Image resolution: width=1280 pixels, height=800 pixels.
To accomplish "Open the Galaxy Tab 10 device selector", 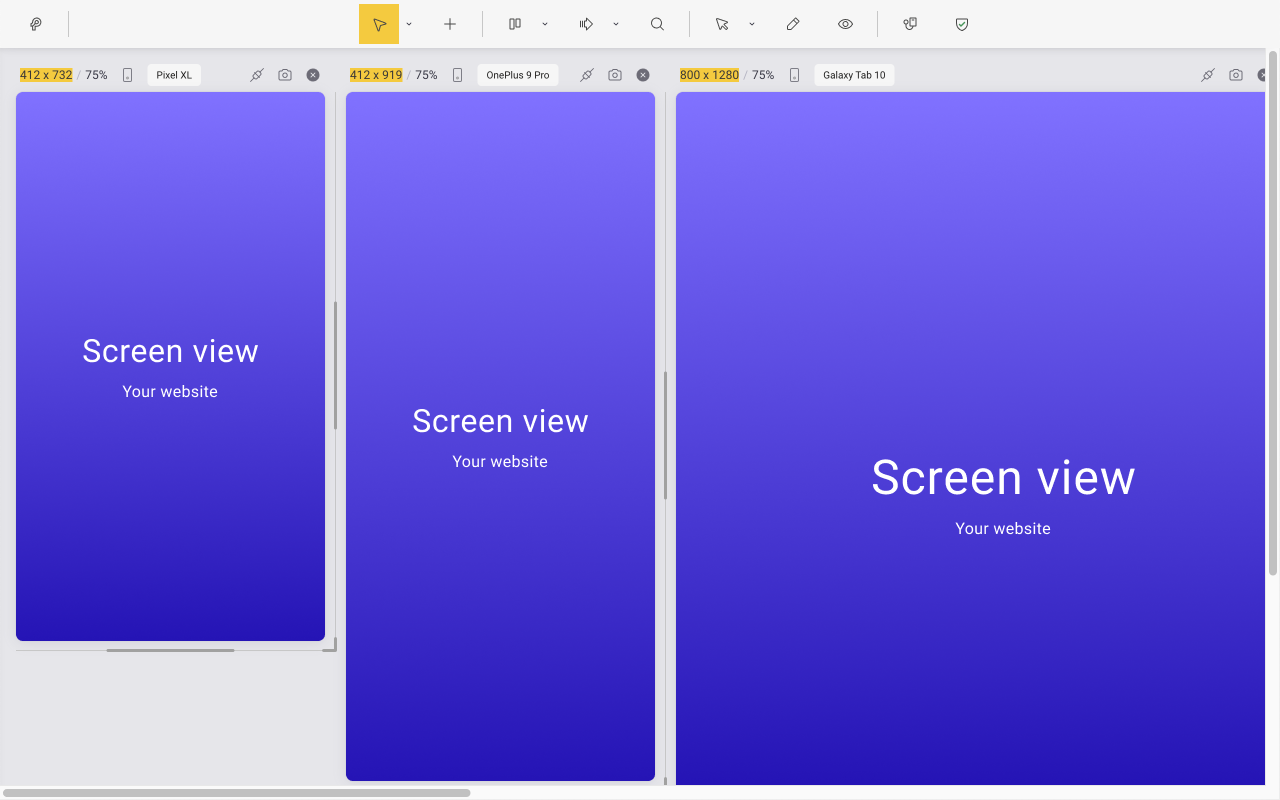I will 854,75.
